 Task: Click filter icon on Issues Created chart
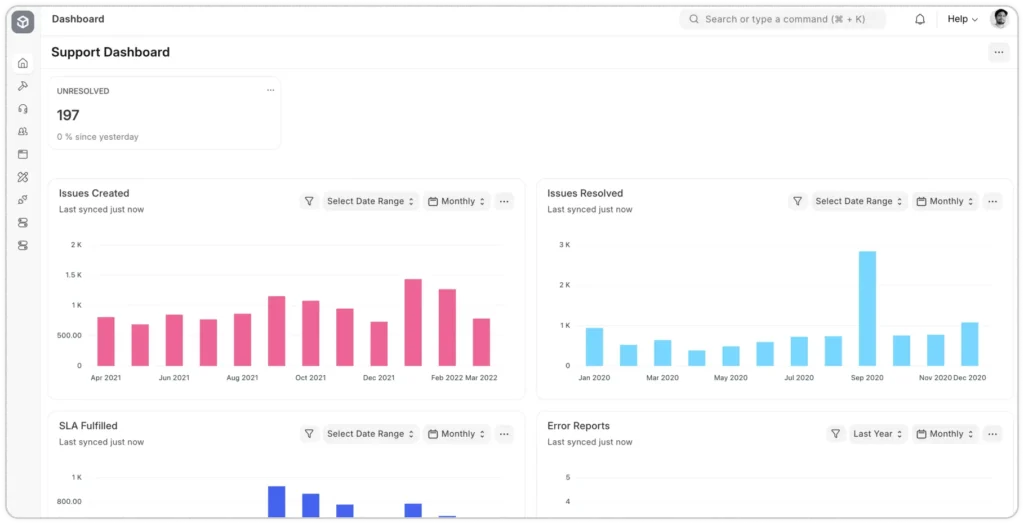(x=309, y=201)
